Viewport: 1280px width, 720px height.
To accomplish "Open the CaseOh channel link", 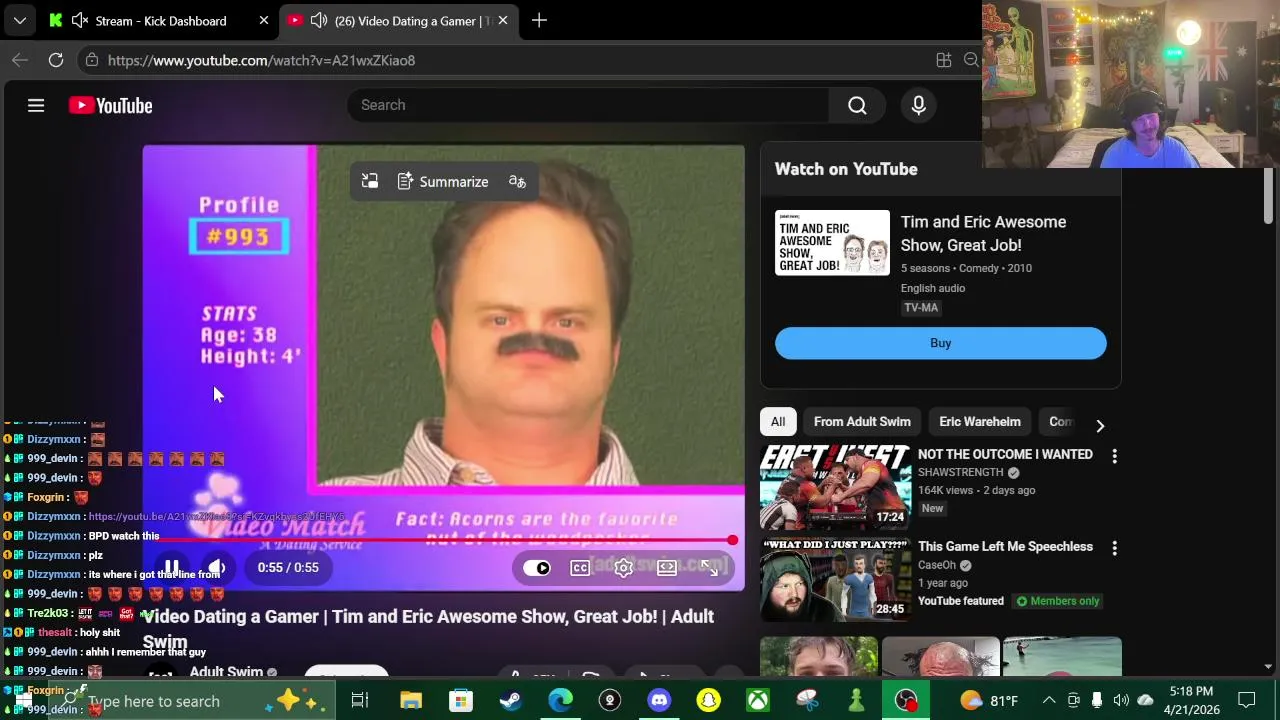I will click(938, 565).
